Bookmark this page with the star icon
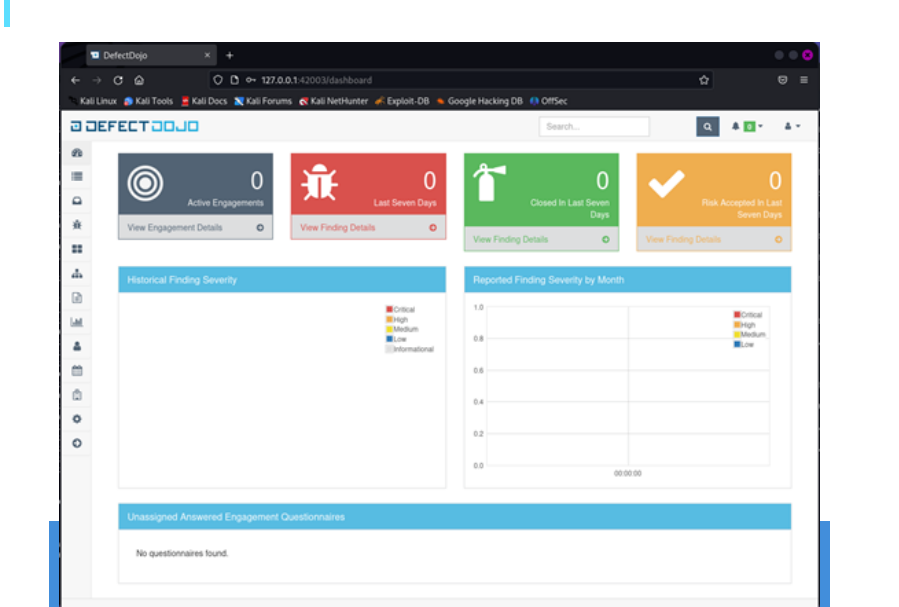 point(704,80)
